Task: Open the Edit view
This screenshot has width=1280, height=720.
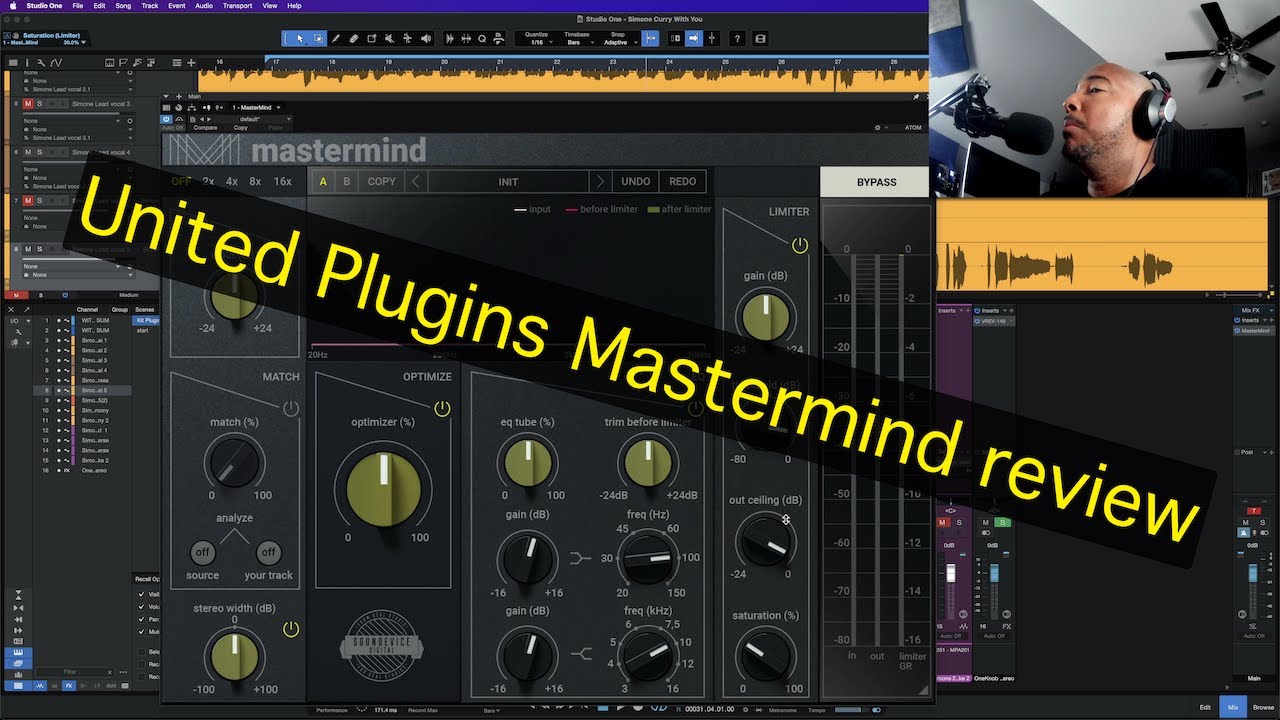Action: 1205,707
